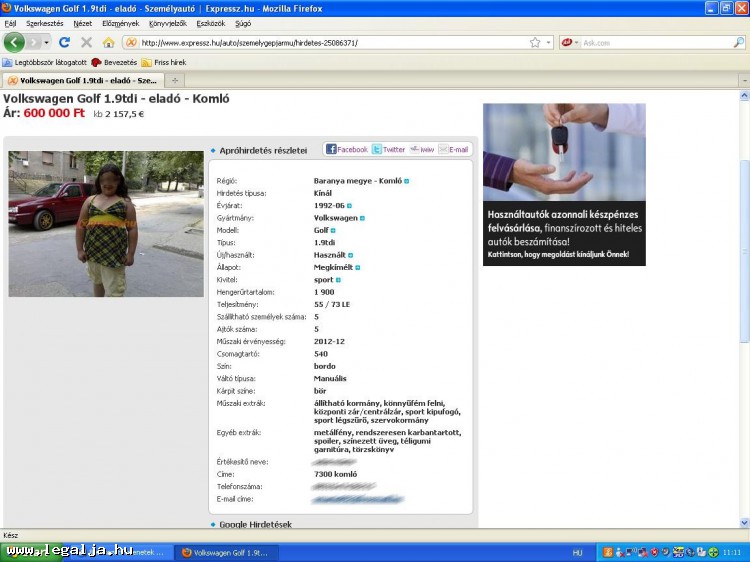Open the back/forward history dropdown arrow

coord(45,43)
